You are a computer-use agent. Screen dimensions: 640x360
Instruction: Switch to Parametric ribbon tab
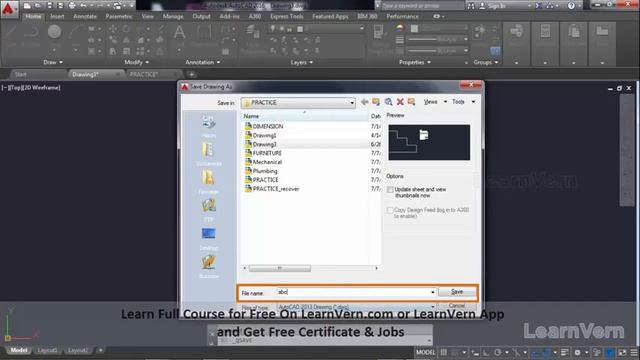coord(119,16)
